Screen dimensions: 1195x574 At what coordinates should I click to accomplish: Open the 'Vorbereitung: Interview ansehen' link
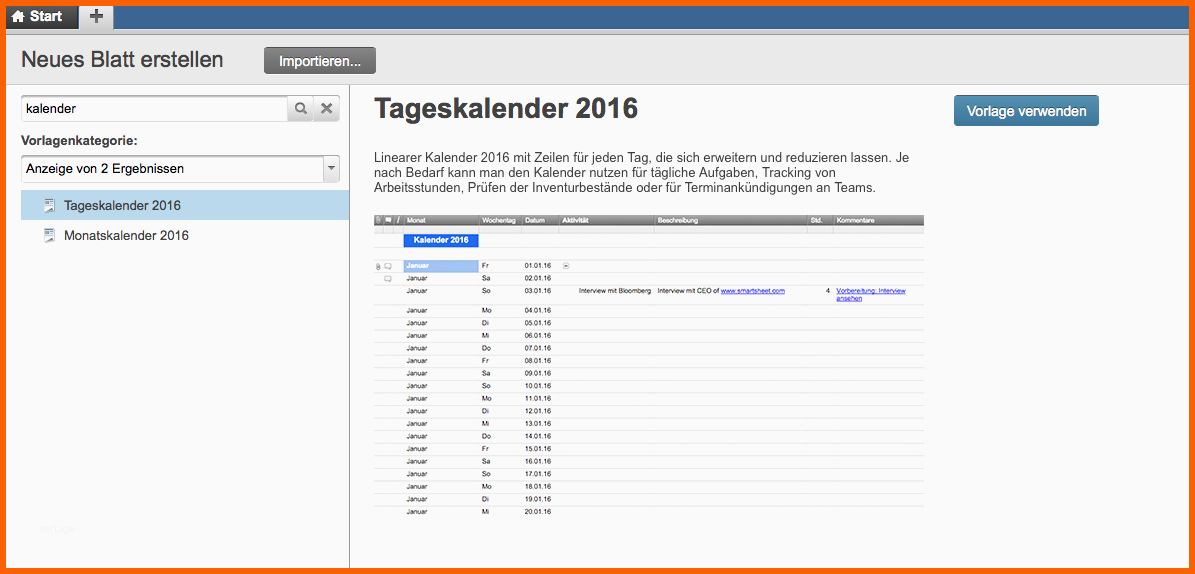coord(870,294)
